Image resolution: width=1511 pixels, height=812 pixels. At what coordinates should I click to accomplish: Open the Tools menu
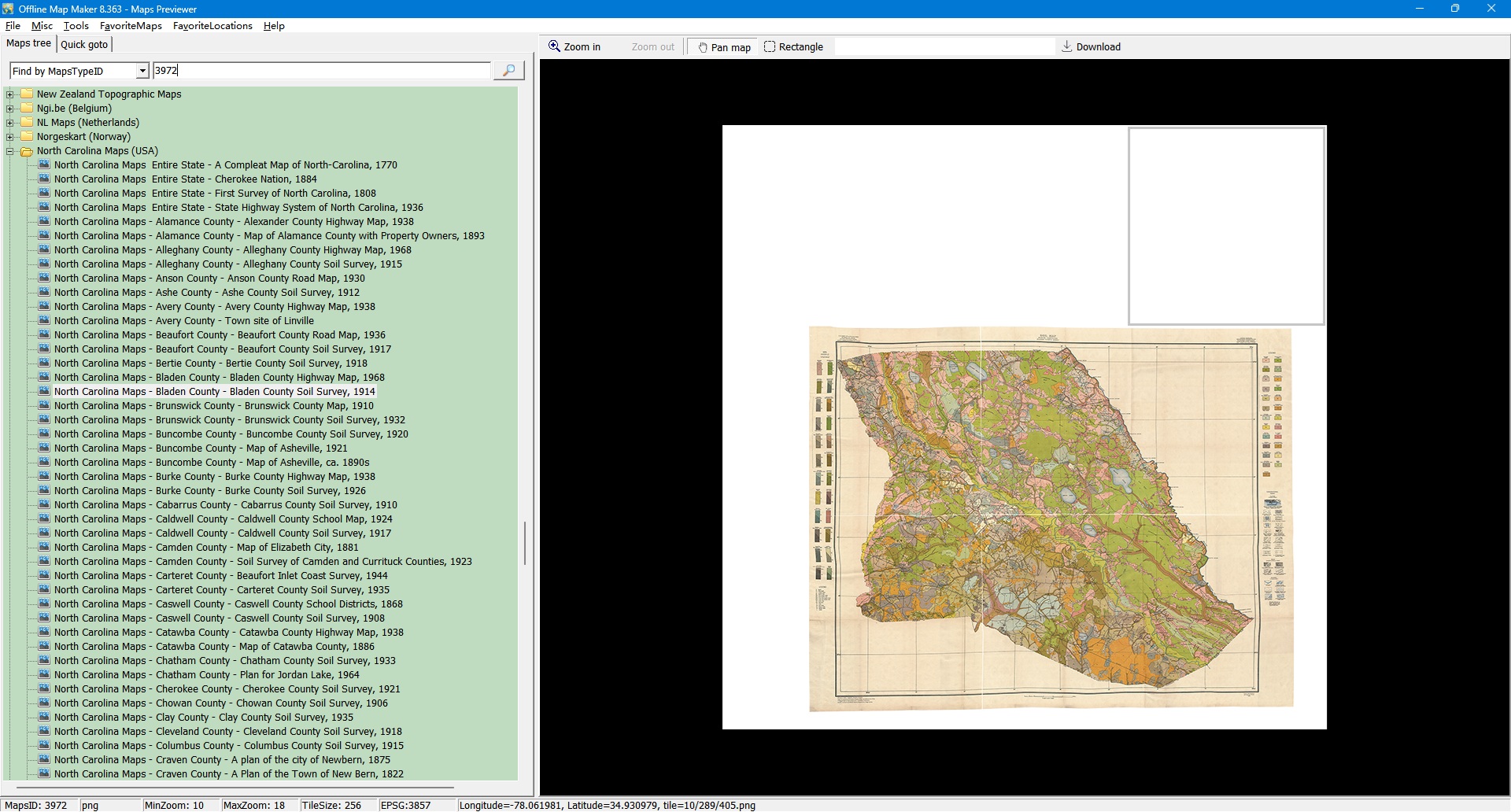point(76,26)
